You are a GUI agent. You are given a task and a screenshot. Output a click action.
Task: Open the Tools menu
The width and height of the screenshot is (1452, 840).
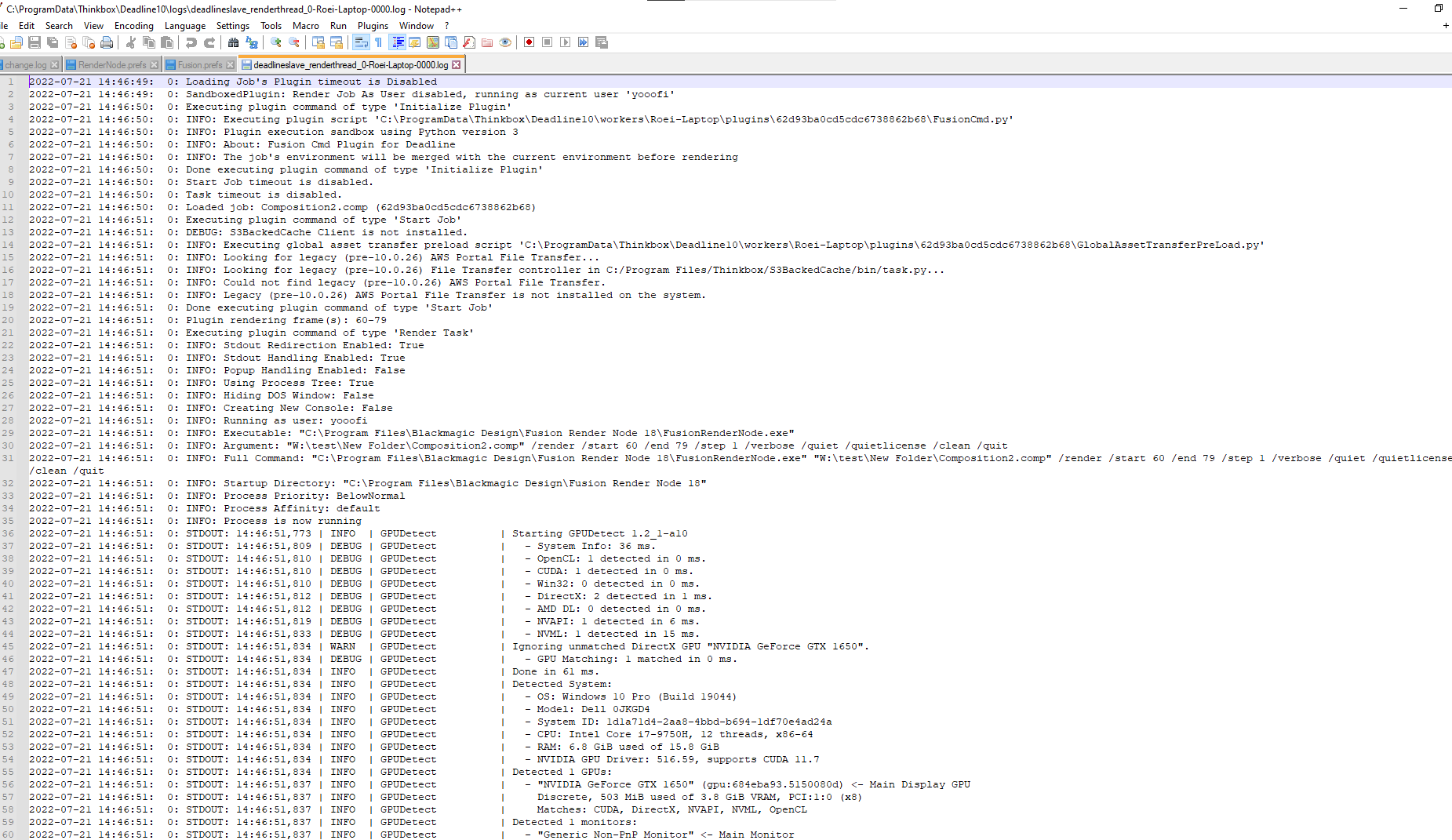pos(271,26)
